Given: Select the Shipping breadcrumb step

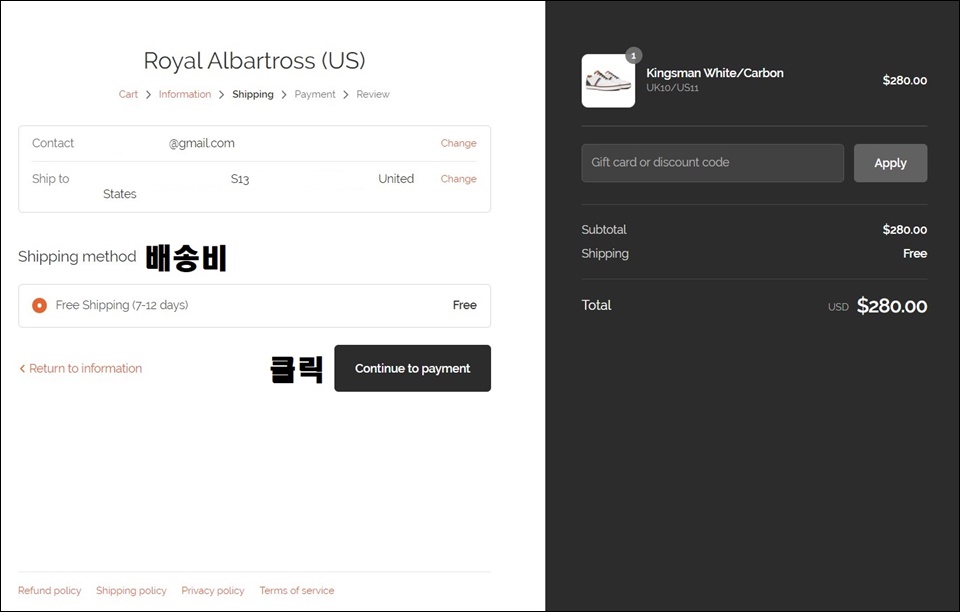Looking at the screenshot, I should click(253, 94).
